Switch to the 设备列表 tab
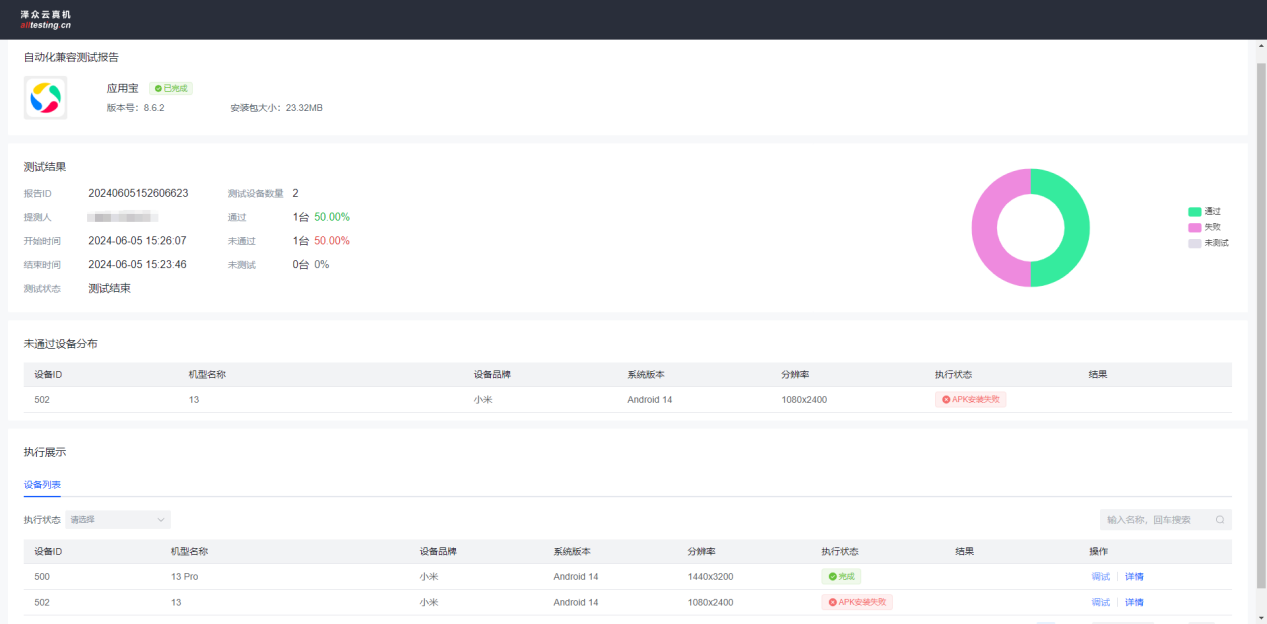Viewport: 1267px width, 624px height. [x=42, y=485]
